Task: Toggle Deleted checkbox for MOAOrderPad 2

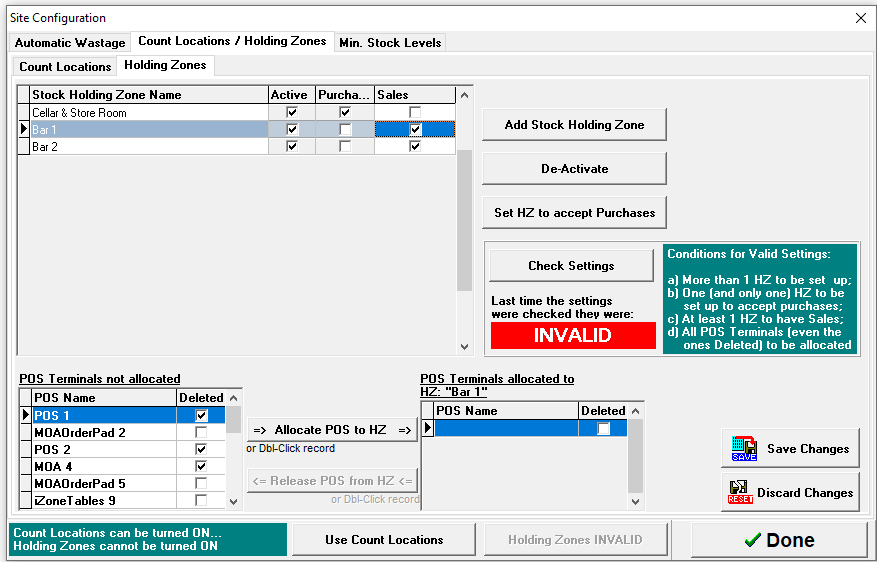Action: [x=201, y=433]
